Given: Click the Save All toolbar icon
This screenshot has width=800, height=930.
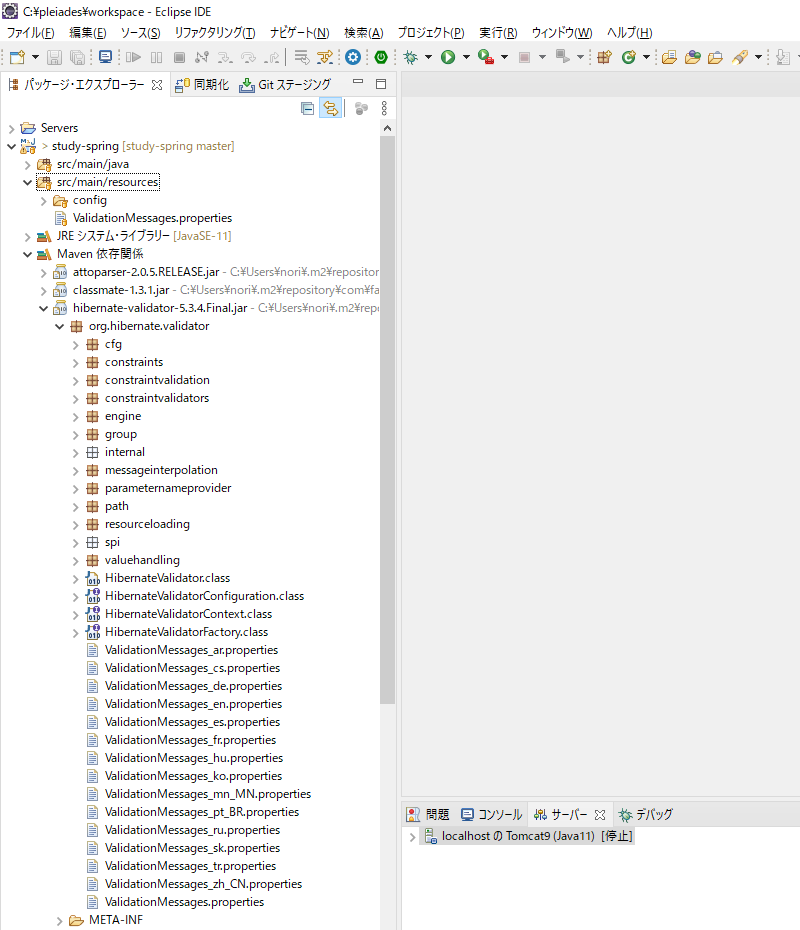Looking at the screenshot, I should pos(77,57).
